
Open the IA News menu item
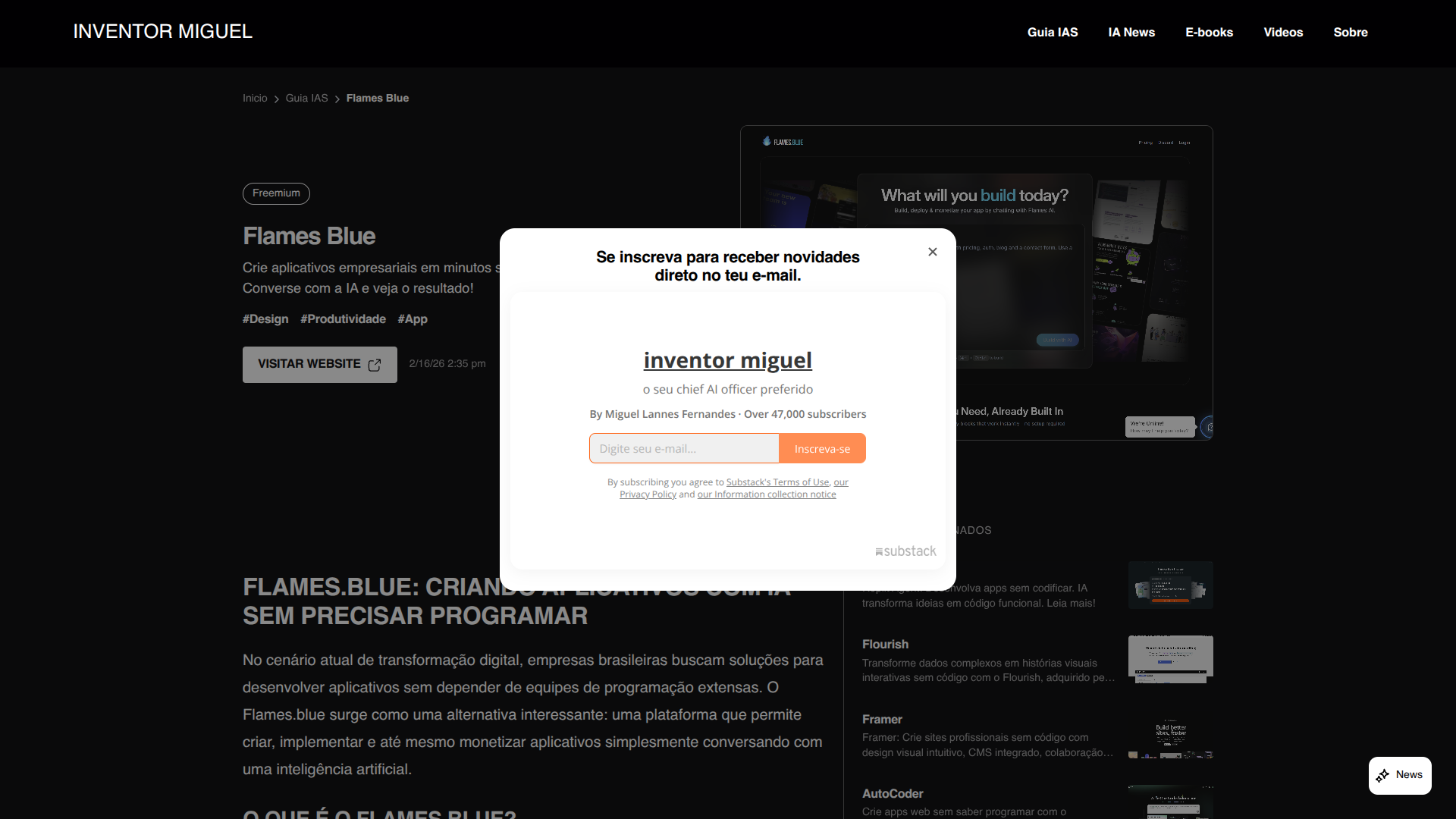click(1131, 33)
